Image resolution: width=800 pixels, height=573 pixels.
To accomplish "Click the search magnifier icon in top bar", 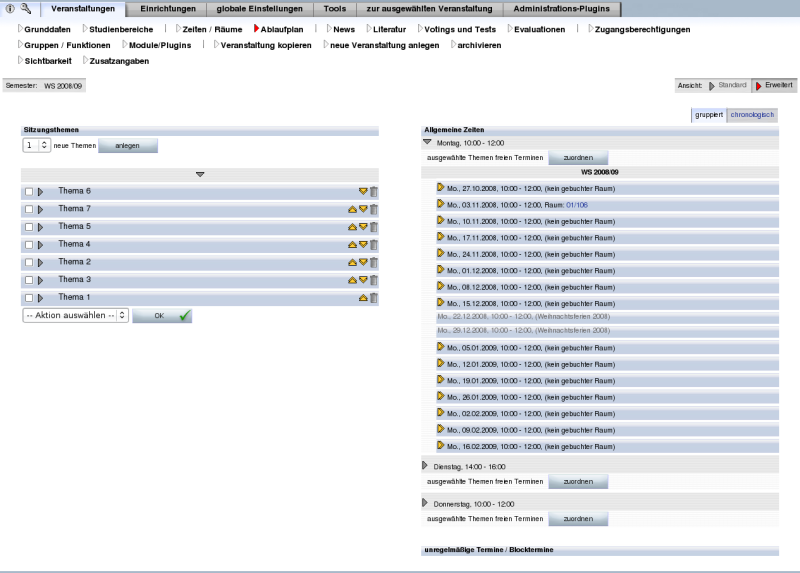I will 25,8.
